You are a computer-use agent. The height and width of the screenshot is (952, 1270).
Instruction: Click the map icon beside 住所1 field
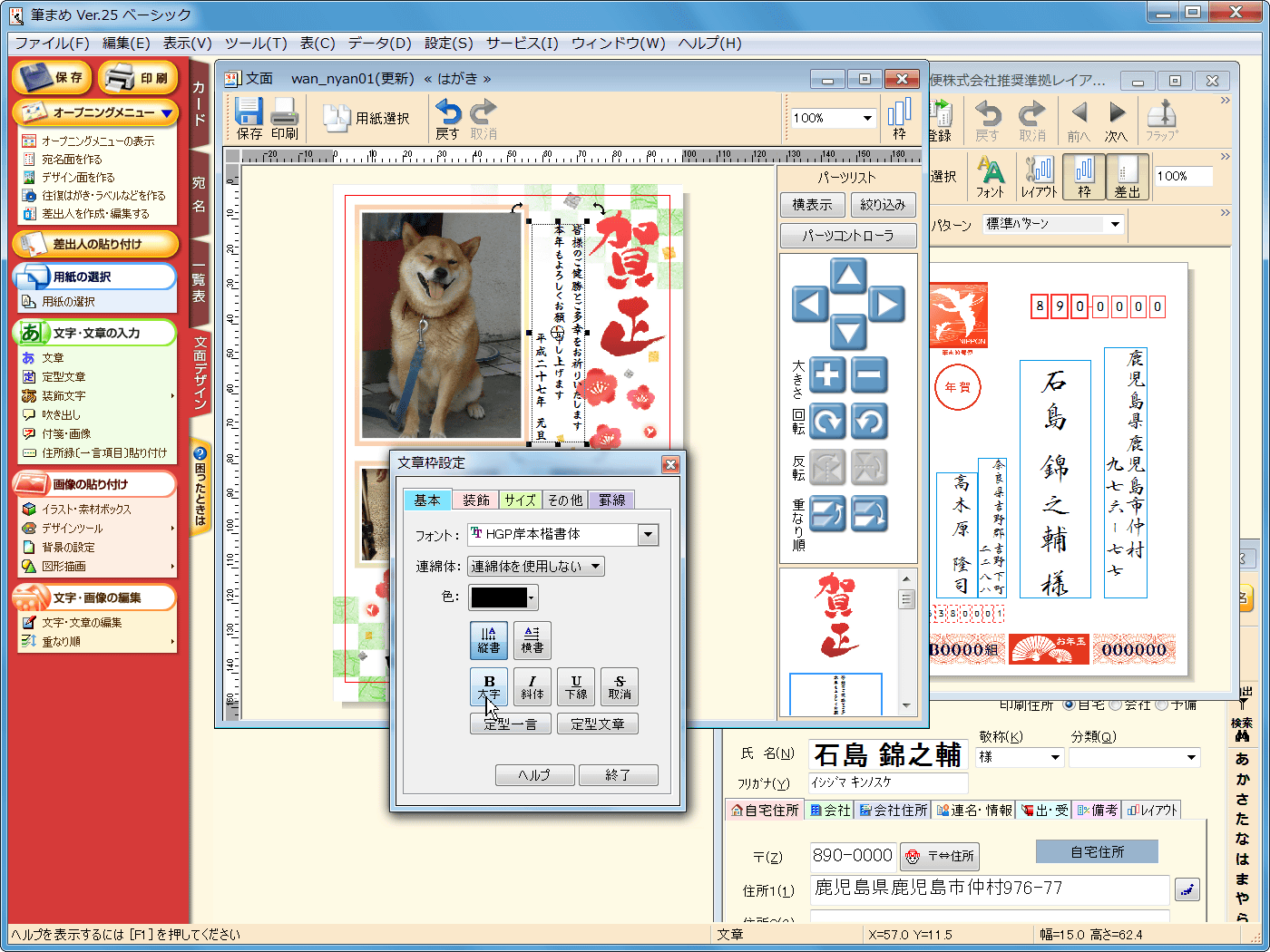(x=1187, y=889)
